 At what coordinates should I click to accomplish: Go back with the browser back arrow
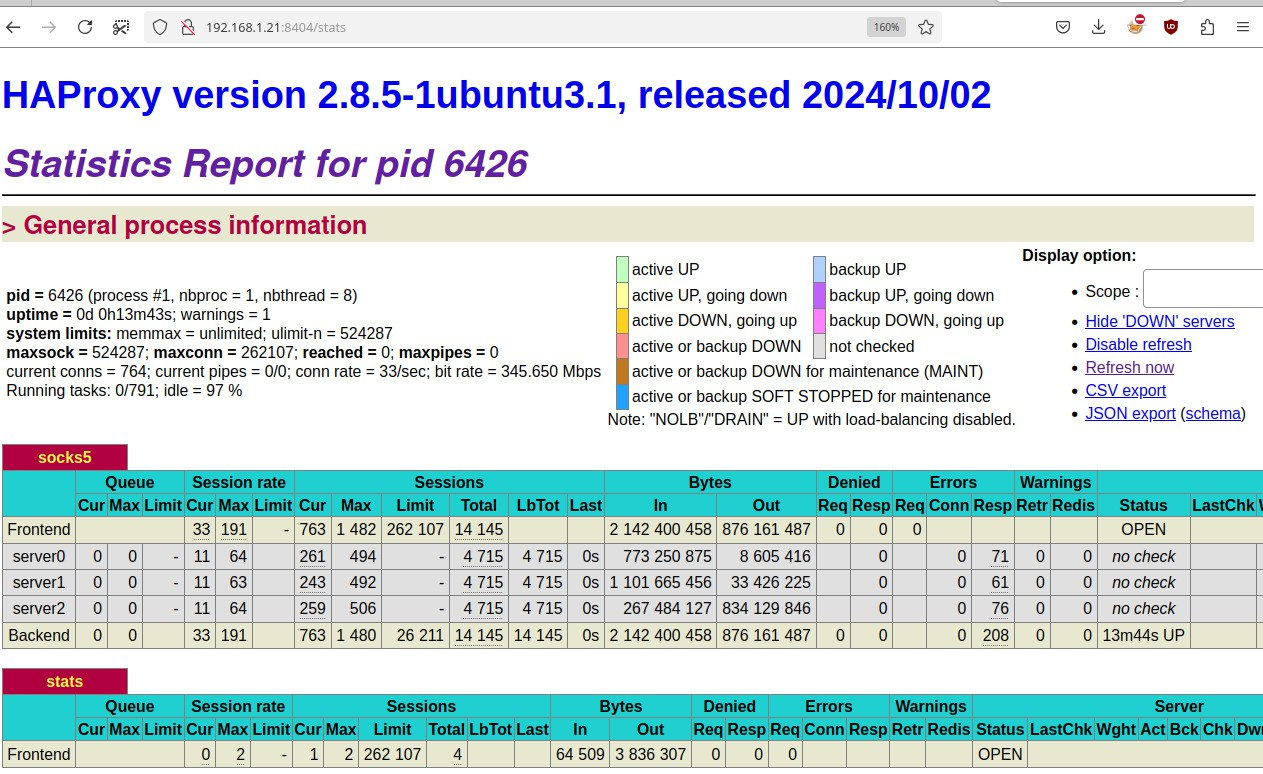pyautogui.click(x=14, y=27)
